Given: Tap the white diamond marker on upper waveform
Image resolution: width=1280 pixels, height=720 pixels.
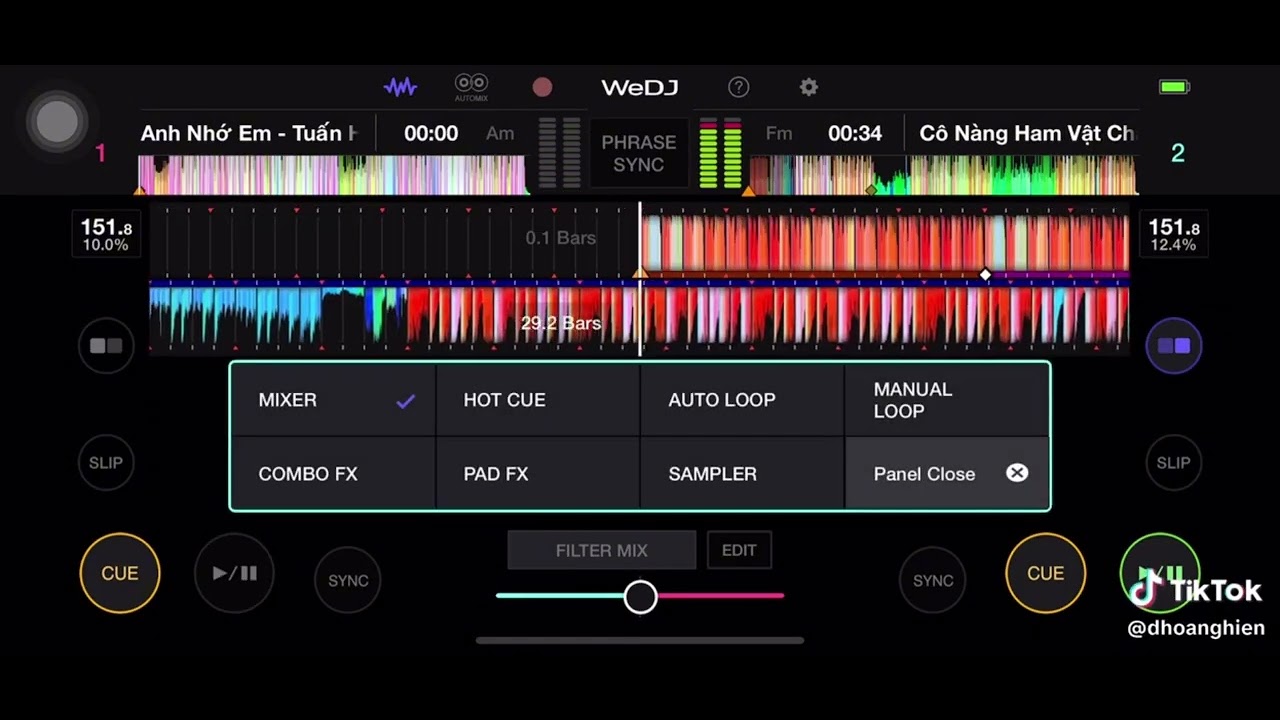Looking at the screenshot, I should coord(986,274).
